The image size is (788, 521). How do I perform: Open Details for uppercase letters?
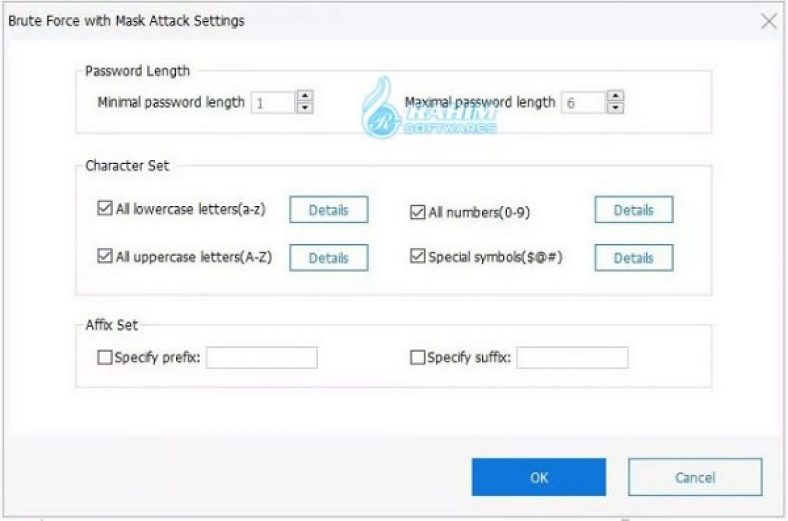click(328, 257)
